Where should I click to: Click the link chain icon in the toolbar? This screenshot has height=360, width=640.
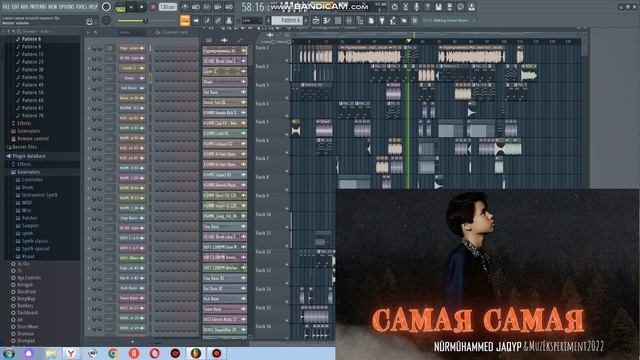pos(218,20)
